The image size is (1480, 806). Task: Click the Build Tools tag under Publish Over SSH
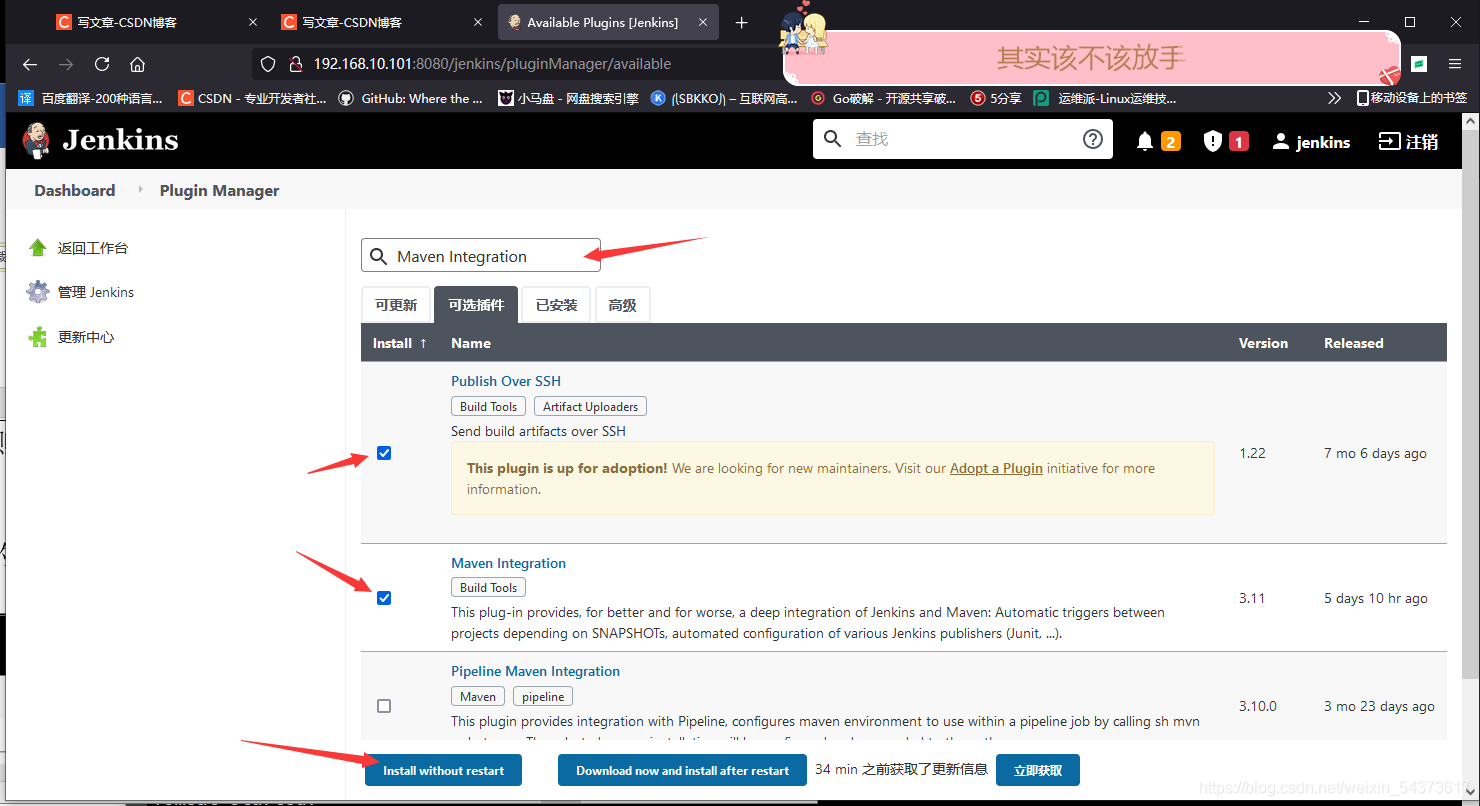click(x=488, y=406)
